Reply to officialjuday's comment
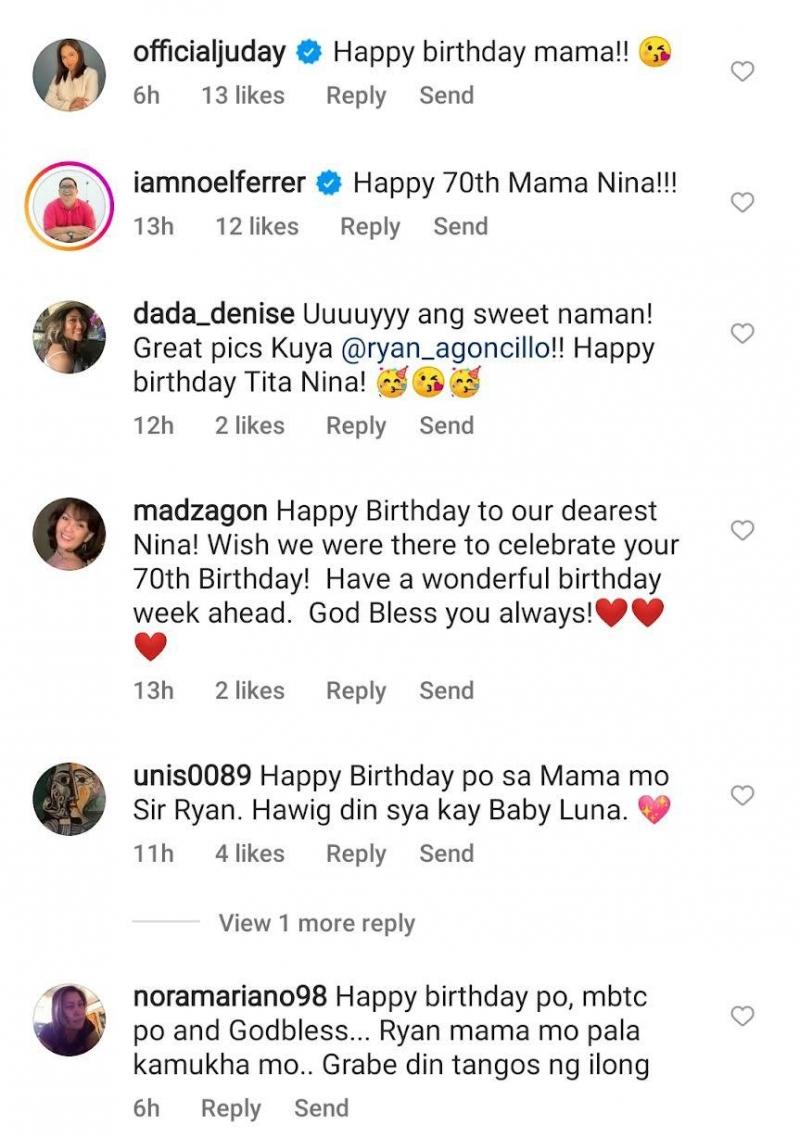The image size is (800, 1138). coord(356,96)
